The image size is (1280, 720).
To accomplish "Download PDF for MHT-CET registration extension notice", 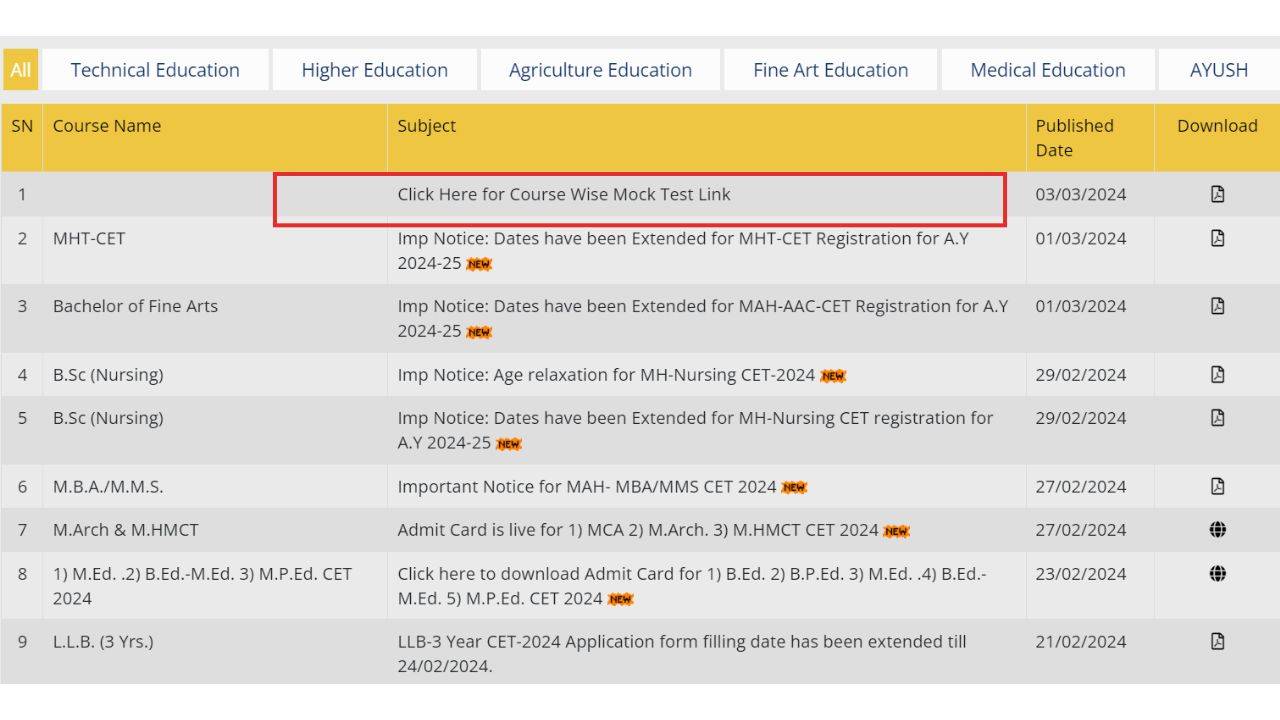I will coord(1216,238).
